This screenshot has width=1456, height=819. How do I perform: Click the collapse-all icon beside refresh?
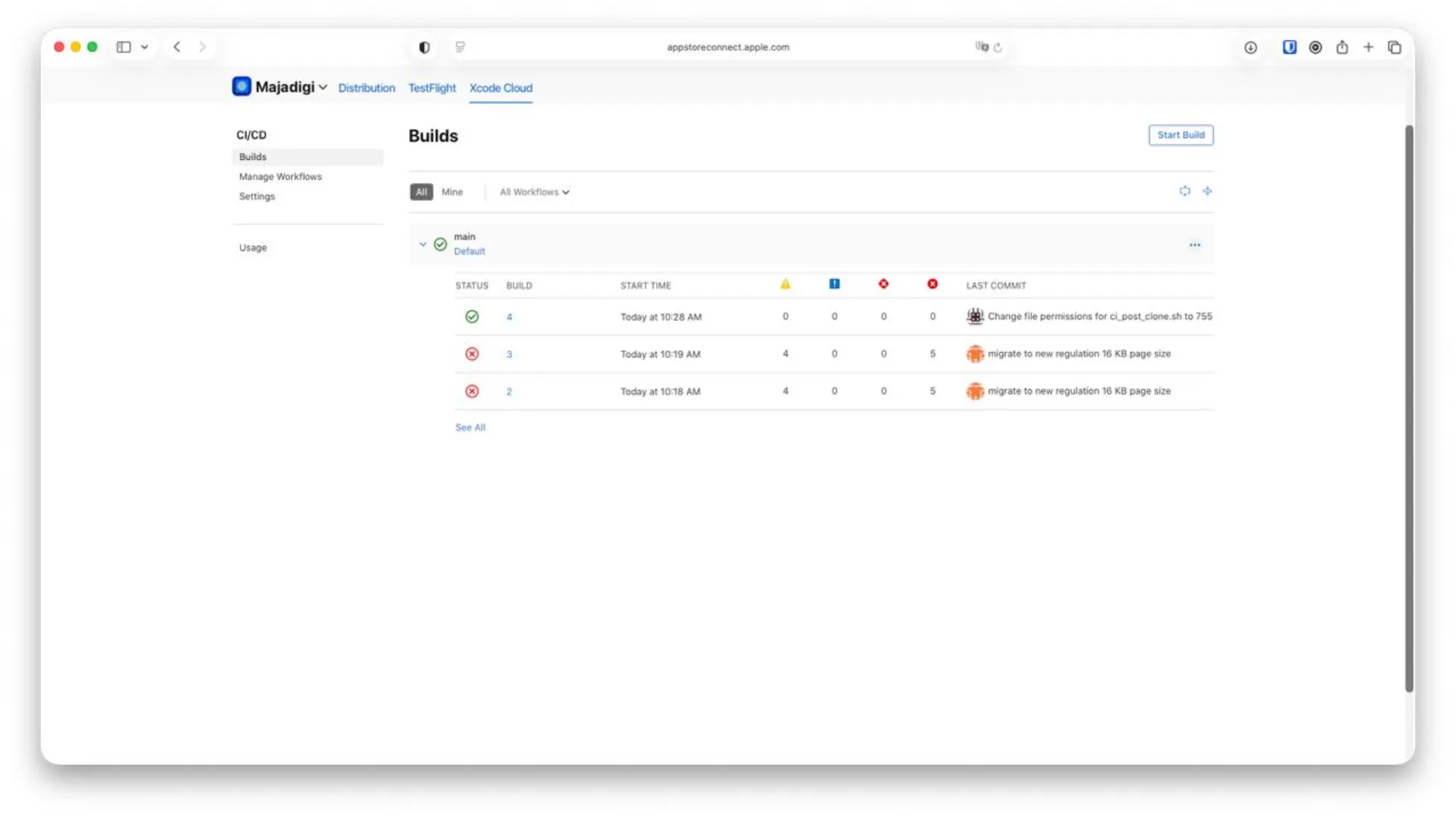1207,191
